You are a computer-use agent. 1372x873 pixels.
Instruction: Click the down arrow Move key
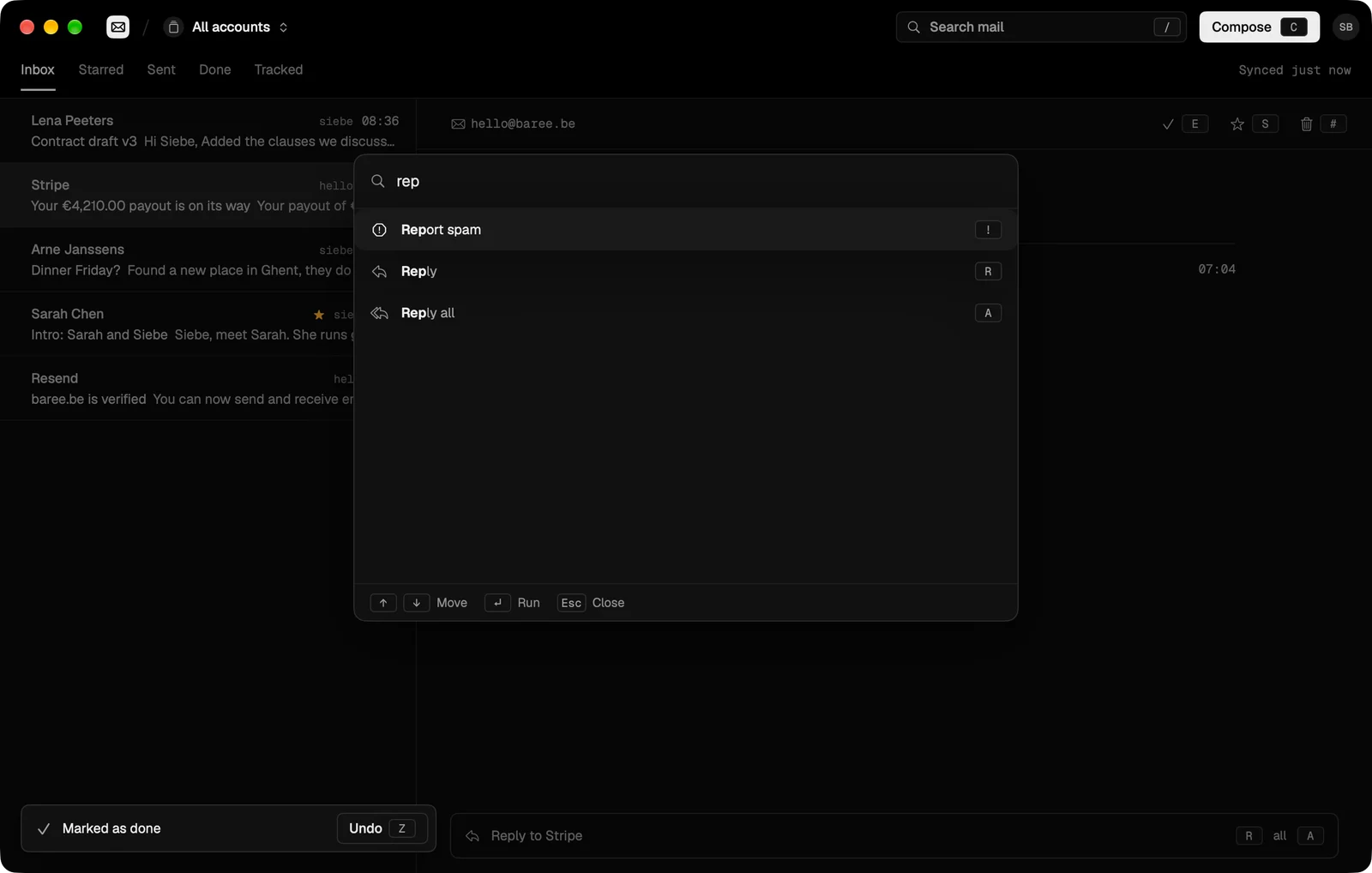(417, 603)
